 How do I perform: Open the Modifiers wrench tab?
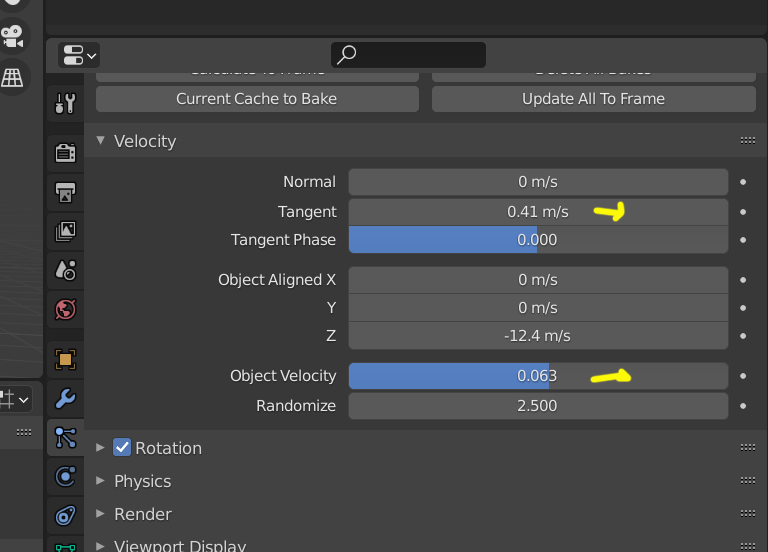(65, 399)
